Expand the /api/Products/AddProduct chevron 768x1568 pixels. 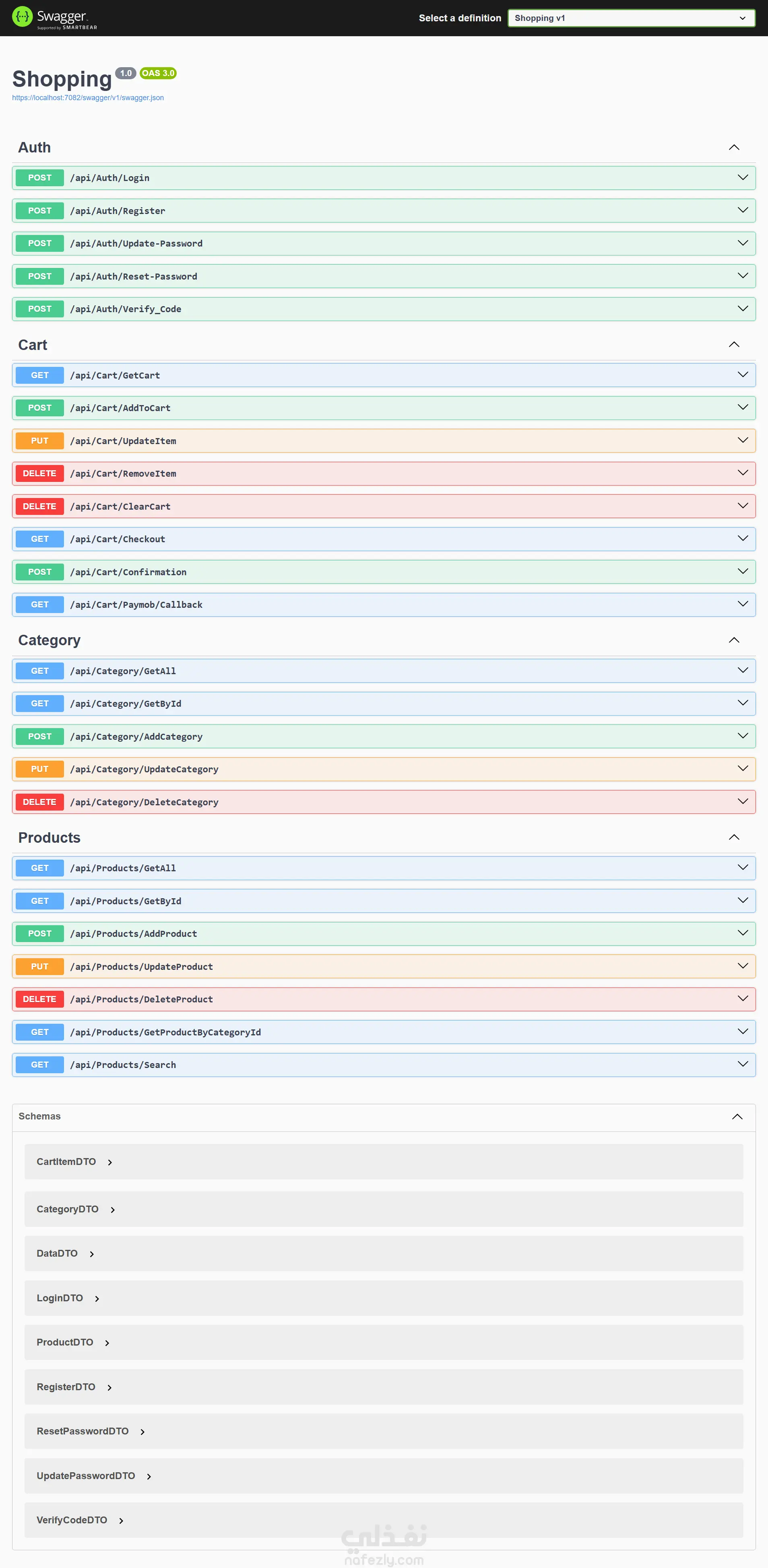tap(742, 933)
